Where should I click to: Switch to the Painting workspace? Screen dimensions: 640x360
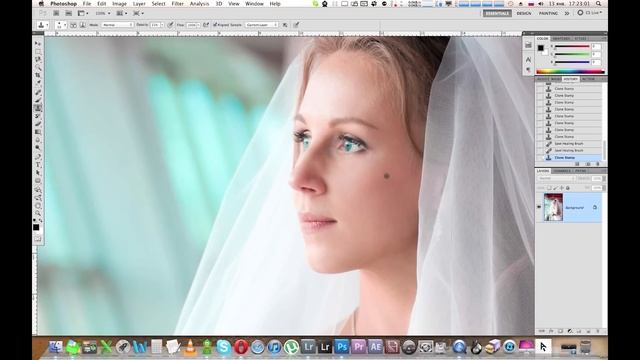pyautogui.click(x=548, y=13)
